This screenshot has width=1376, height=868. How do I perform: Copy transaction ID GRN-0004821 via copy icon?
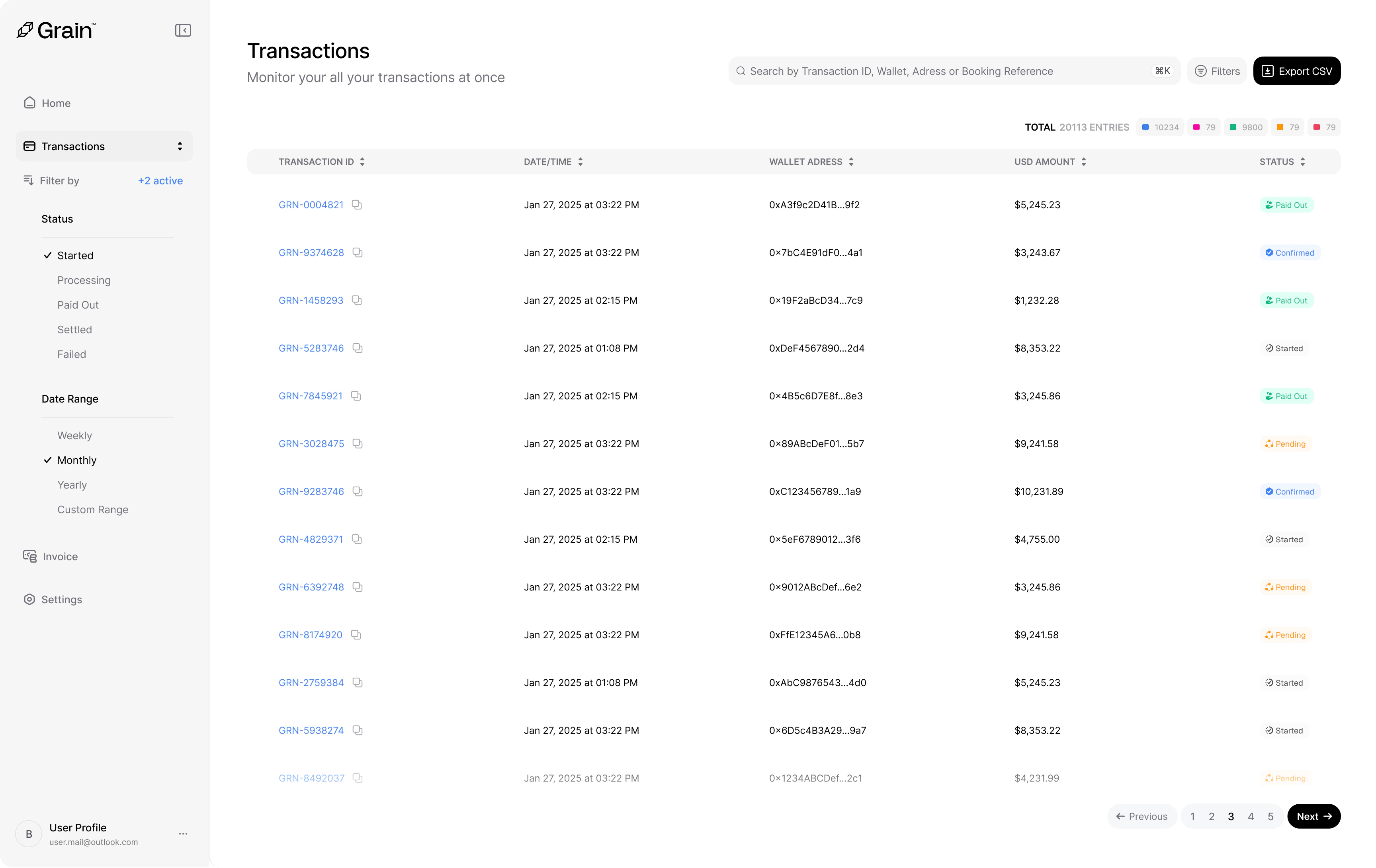click(x=357, y=205)
